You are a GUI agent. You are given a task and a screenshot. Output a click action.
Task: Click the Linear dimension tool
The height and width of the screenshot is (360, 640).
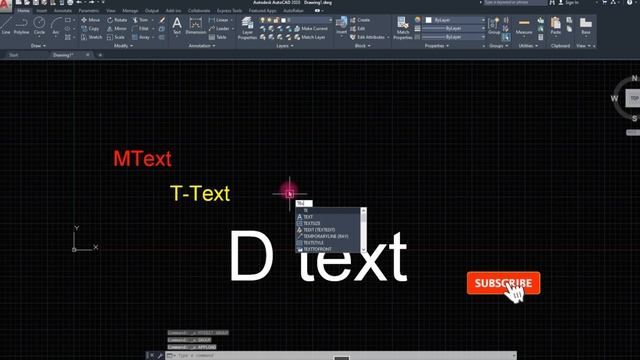tap(218, 20)
